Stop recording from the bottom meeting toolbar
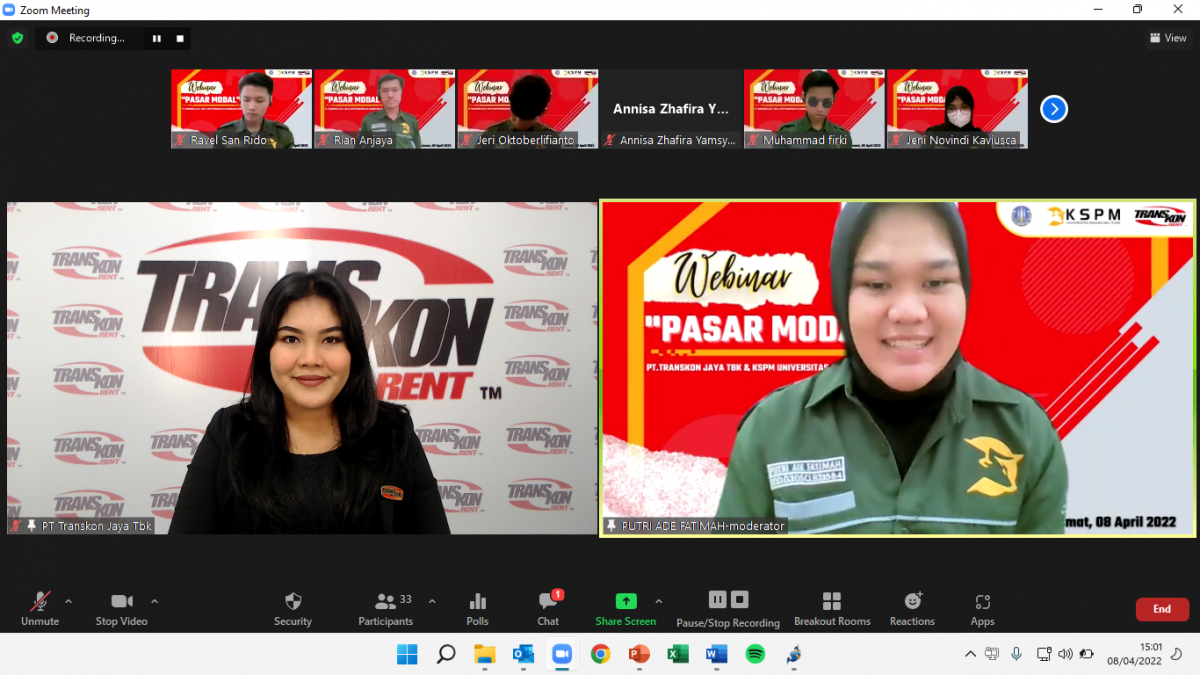This screenshot has height=675, width=1200. tap(739, 600)
